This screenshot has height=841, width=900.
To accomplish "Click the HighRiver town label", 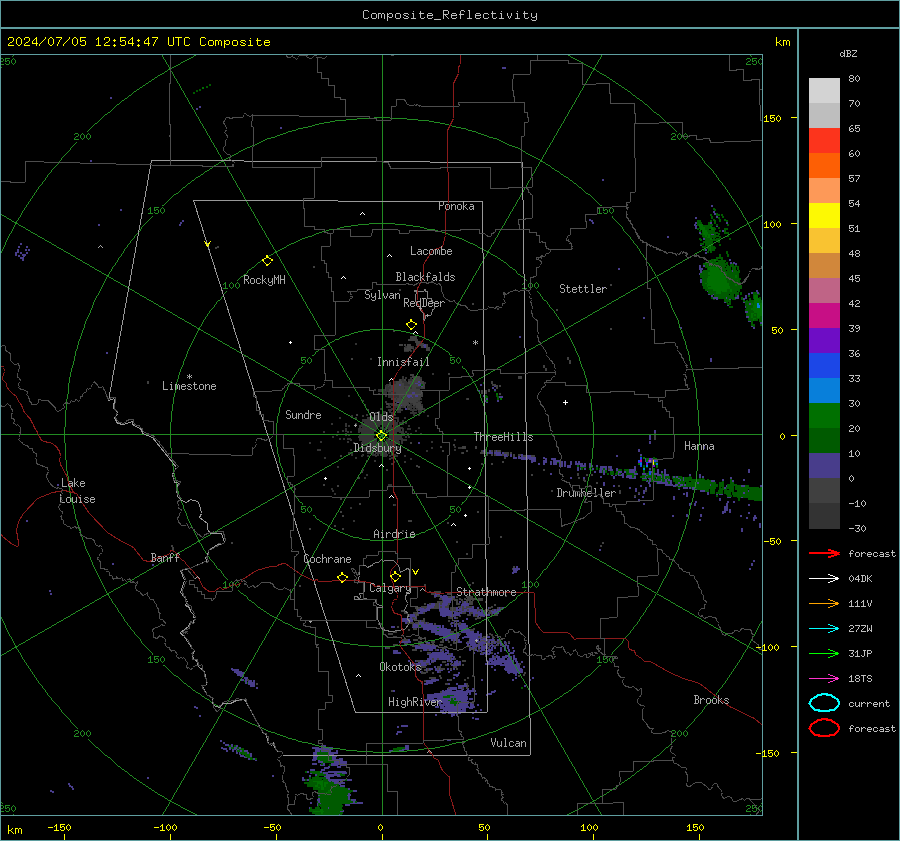I will pos(414,702).
